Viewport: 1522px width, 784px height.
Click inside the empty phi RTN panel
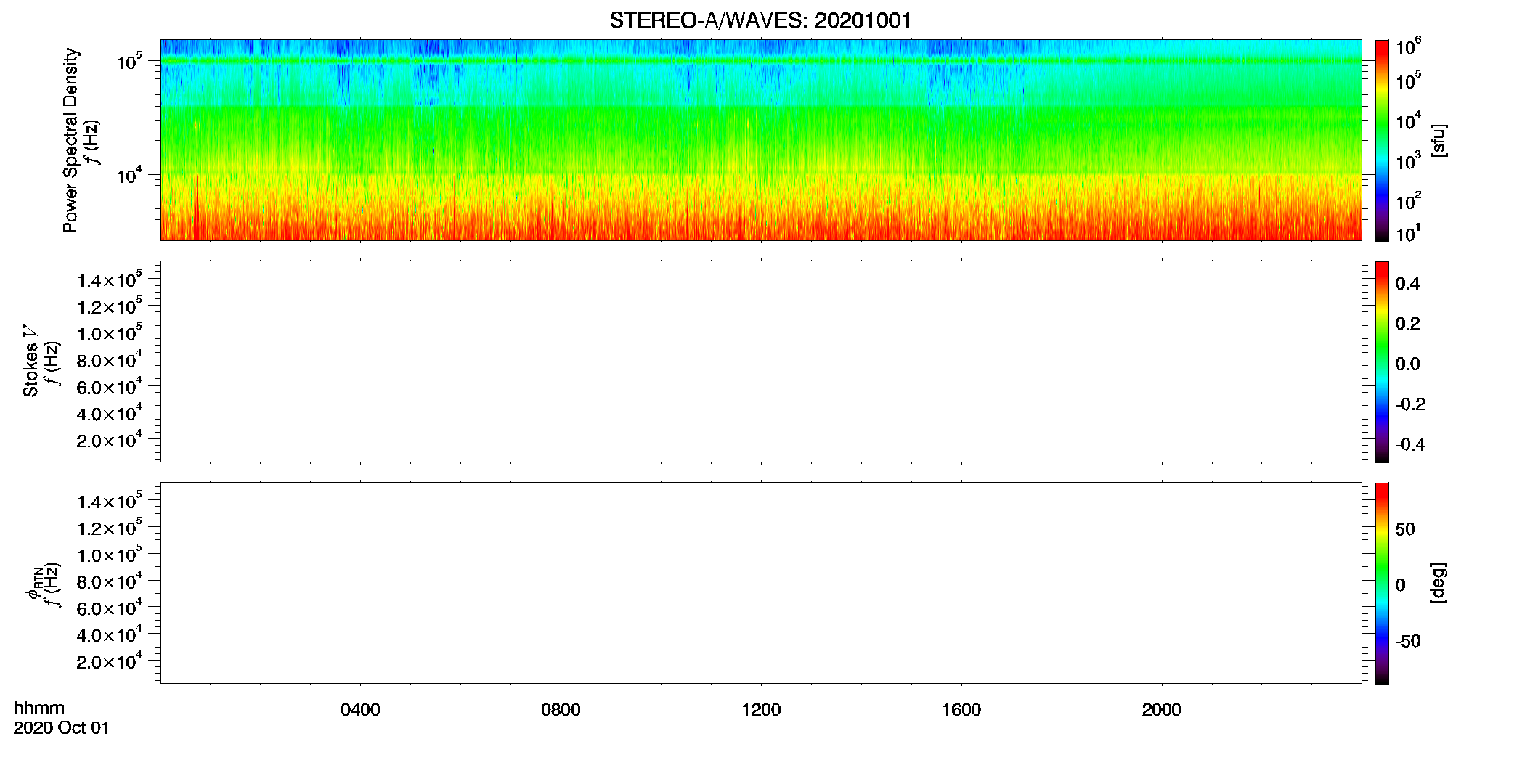pos(760,583)
